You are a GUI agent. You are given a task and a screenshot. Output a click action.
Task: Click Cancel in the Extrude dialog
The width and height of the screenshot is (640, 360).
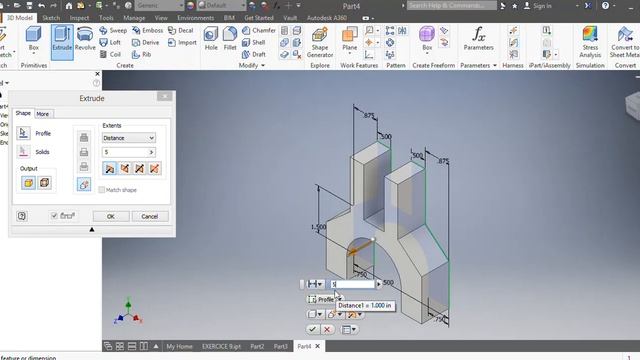pyautogui.click(x=149, y=216)
